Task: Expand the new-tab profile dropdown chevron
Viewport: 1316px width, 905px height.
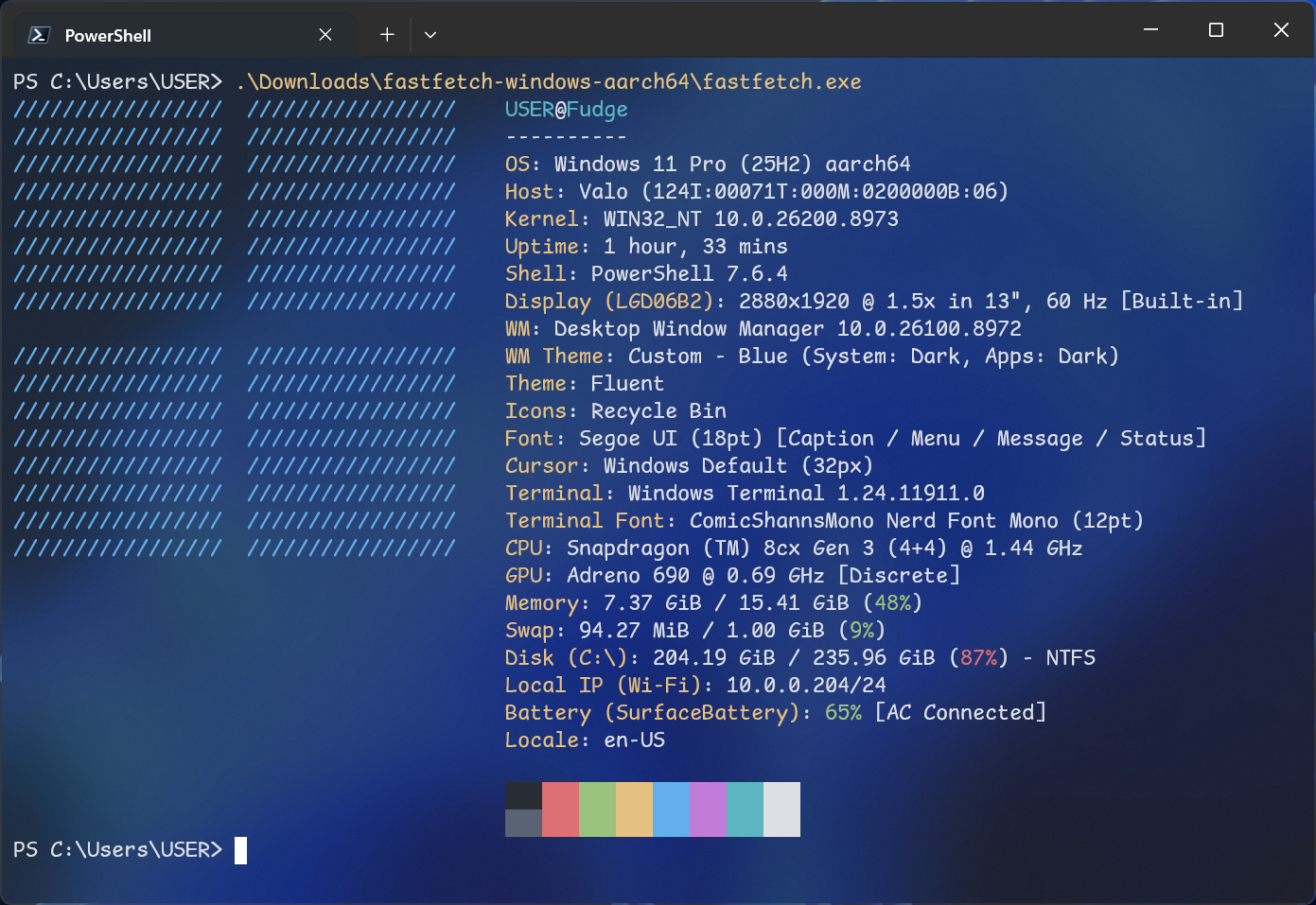Action: coord(430,35)
